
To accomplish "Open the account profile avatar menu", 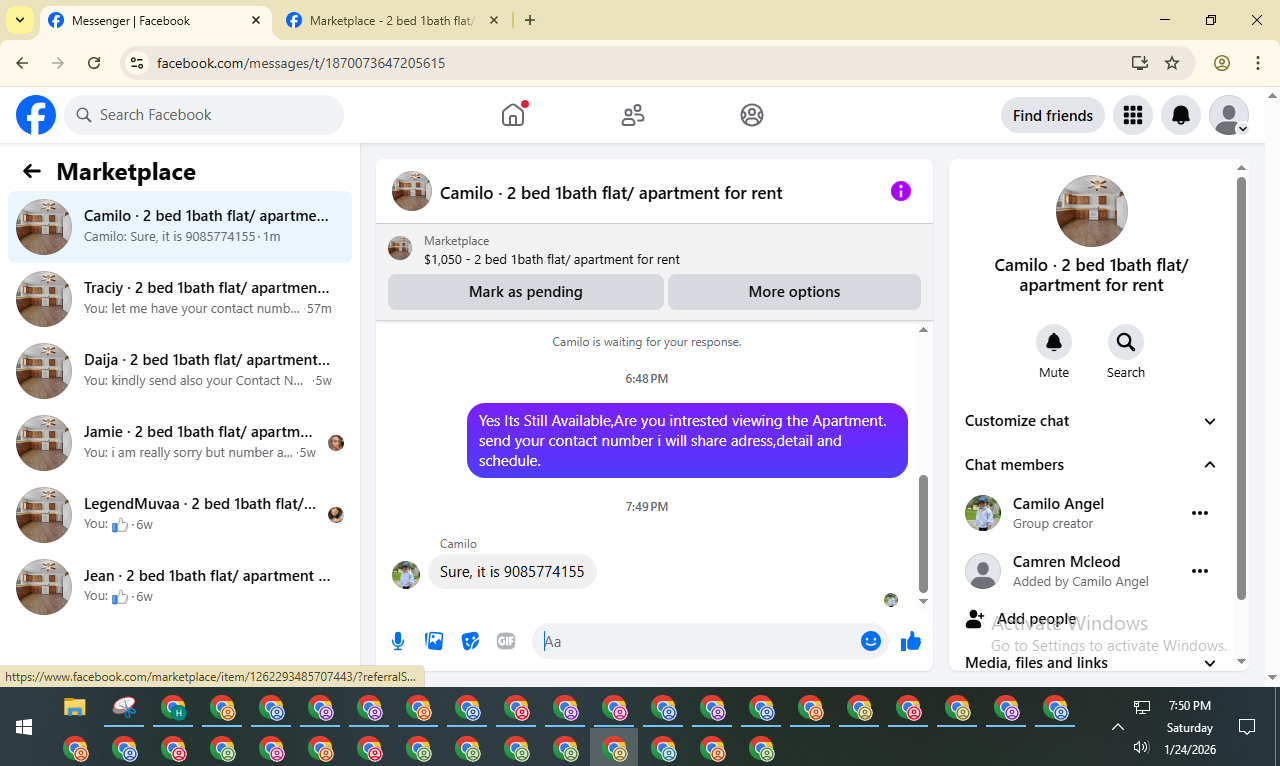I will (1229, 116).
